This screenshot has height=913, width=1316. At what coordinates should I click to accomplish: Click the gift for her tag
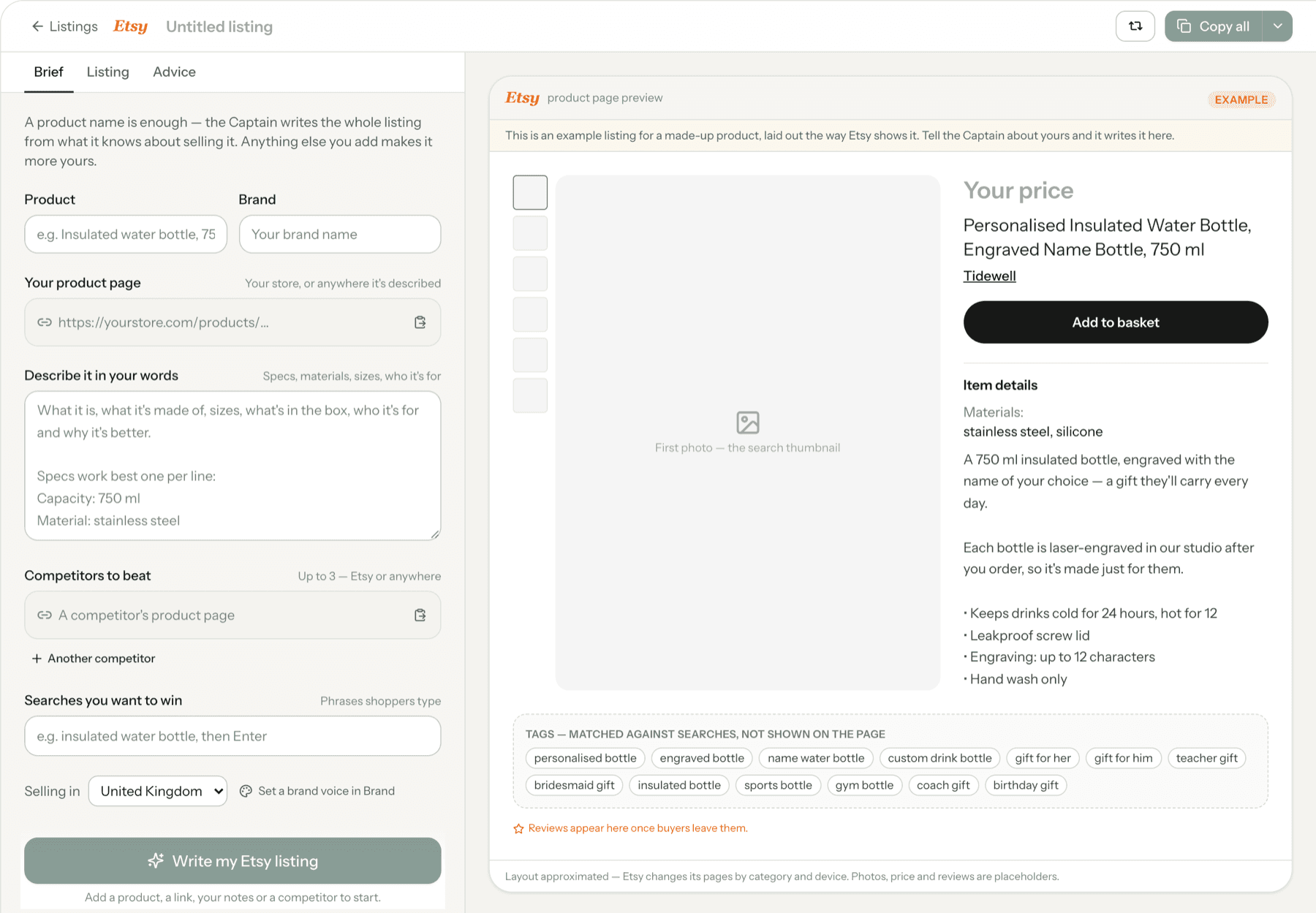tap(1043, 758)
